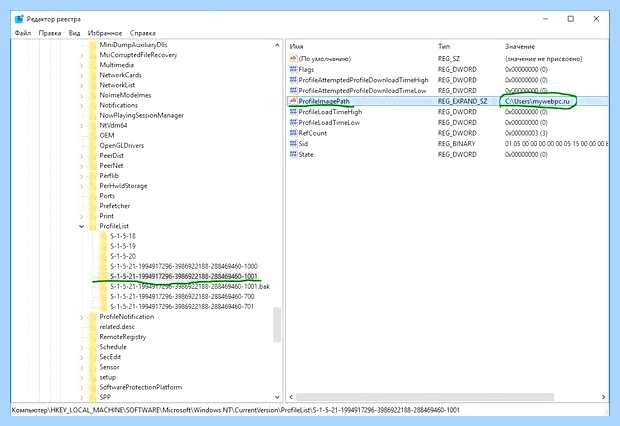Screen dimensions: 620x426
Task: Maximize the Registry Editor window
Action: 571,19
